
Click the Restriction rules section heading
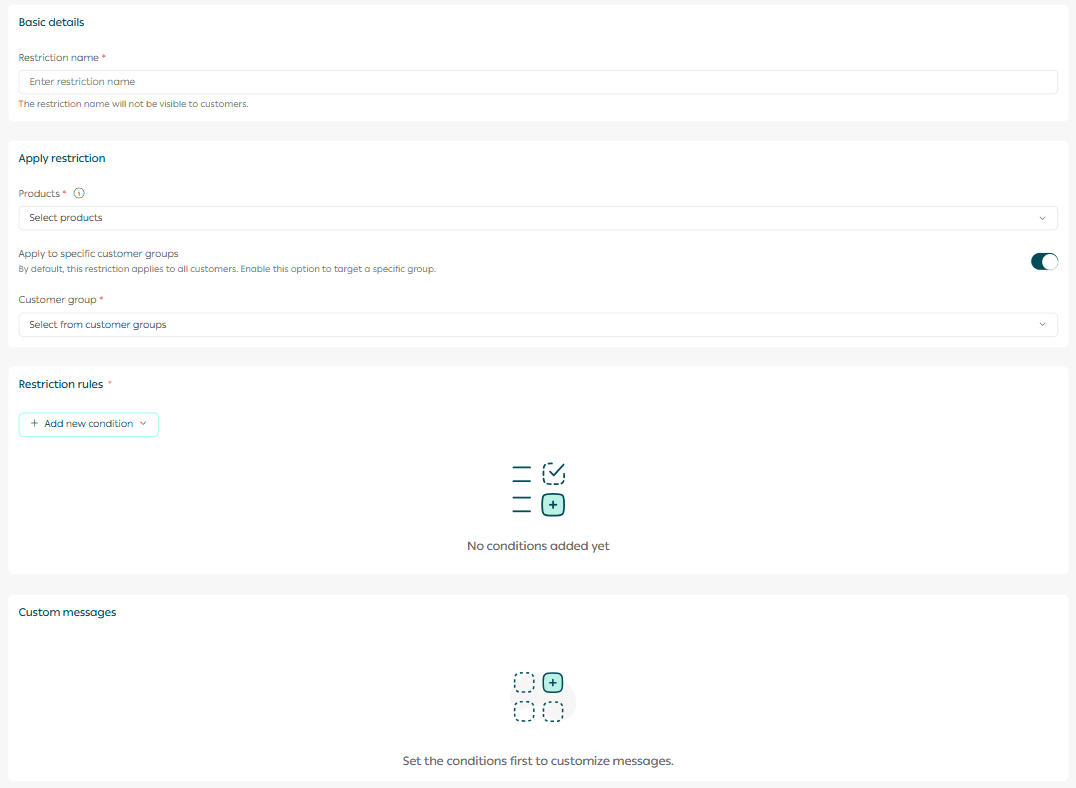tap(61, 384)
